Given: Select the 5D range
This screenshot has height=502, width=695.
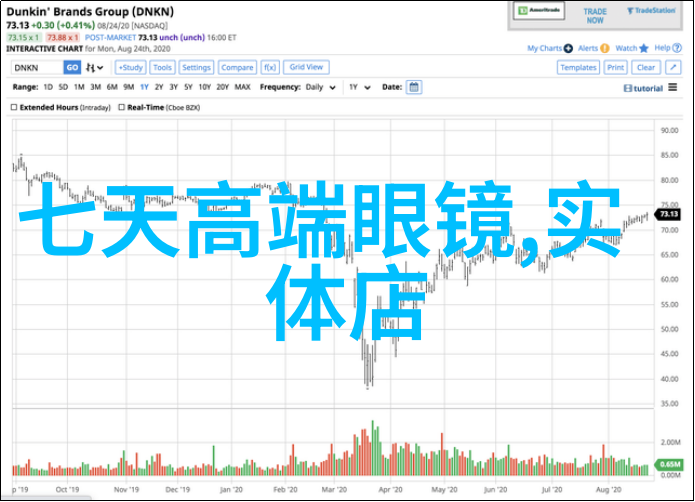Looking at the screenshot, I should pyautogui.click(x=63, y=87).
